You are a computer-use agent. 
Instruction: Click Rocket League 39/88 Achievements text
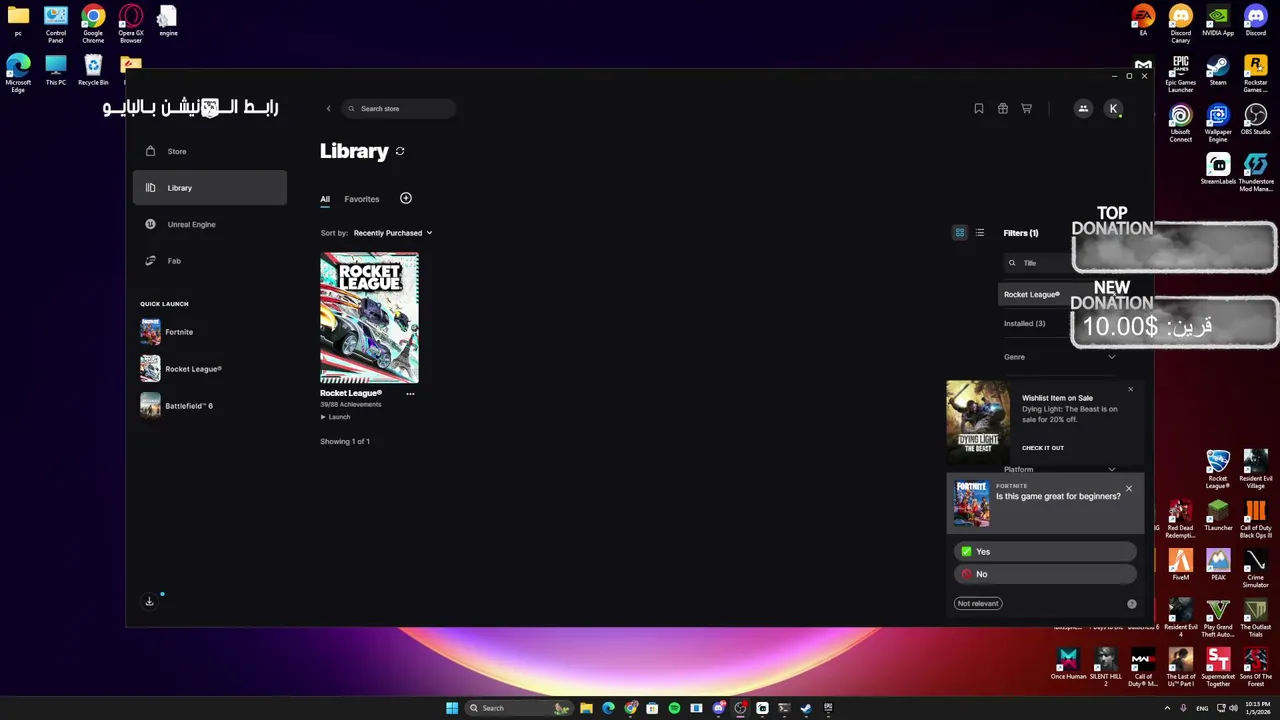tap(350, 405)
